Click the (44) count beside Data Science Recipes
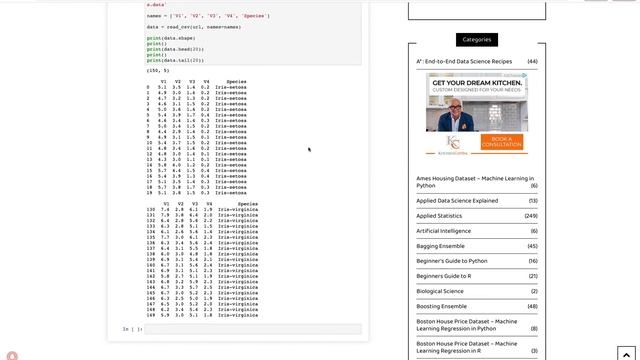Image resolution: width=640 pixels, height=360 pixels. (532, 61)
